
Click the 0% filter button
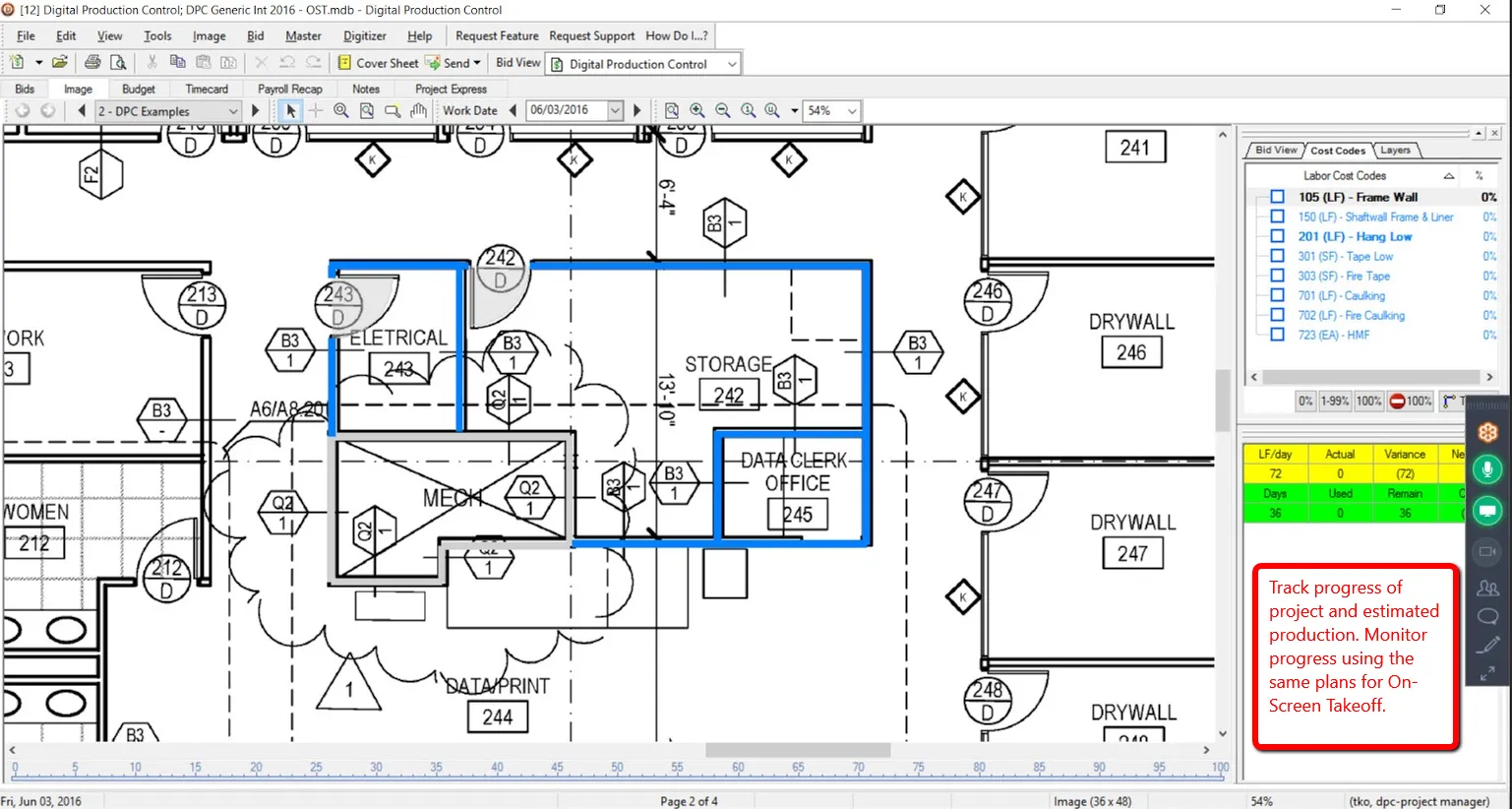point(1305,401)
